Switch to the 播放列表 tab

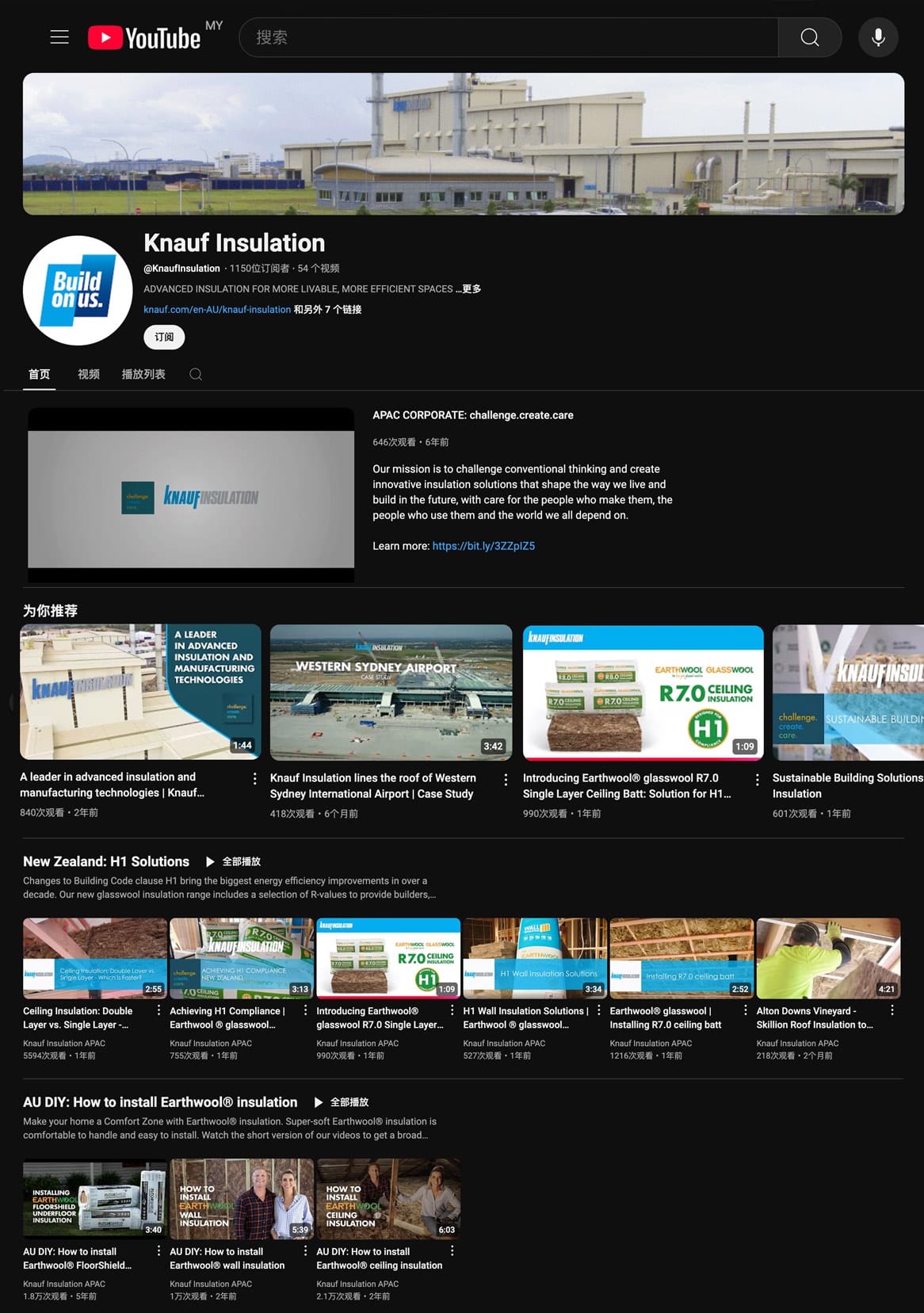143,375
